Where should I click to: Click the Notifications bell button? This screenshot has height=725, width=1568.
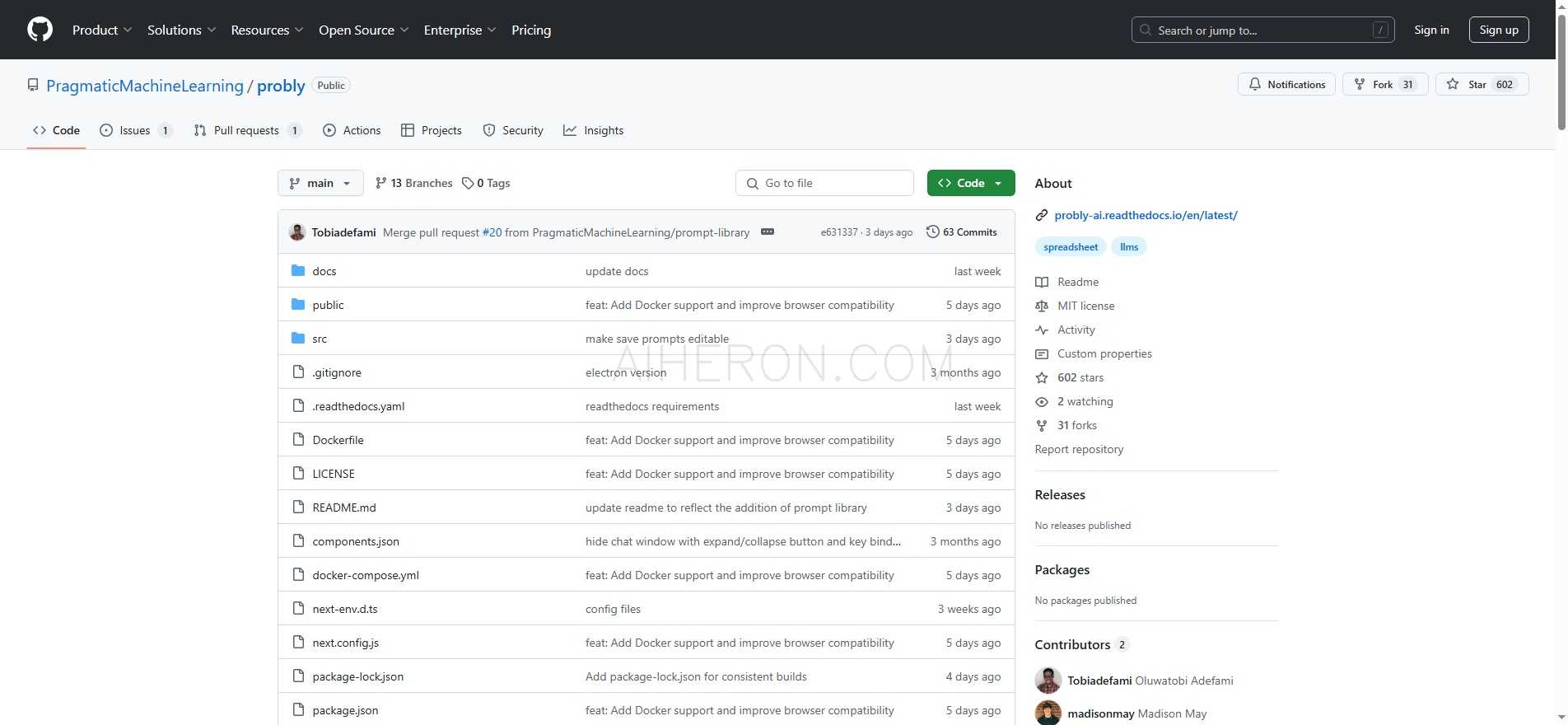[1286, 84]
